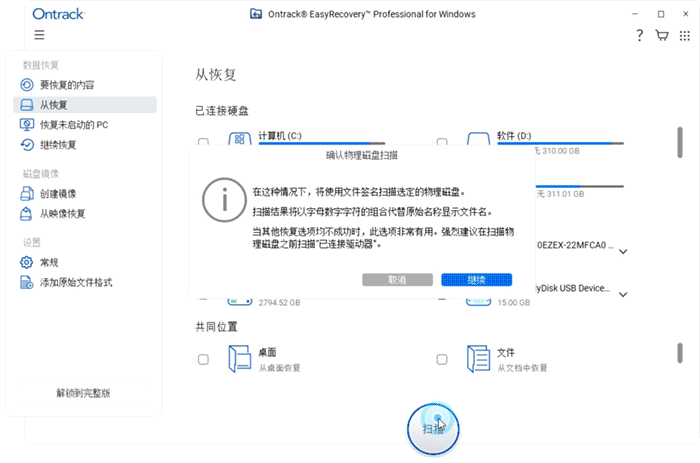Click the 软件 (D:) drive icon
The height and width of the screenshot is (463, 700).
pos(479,139)
